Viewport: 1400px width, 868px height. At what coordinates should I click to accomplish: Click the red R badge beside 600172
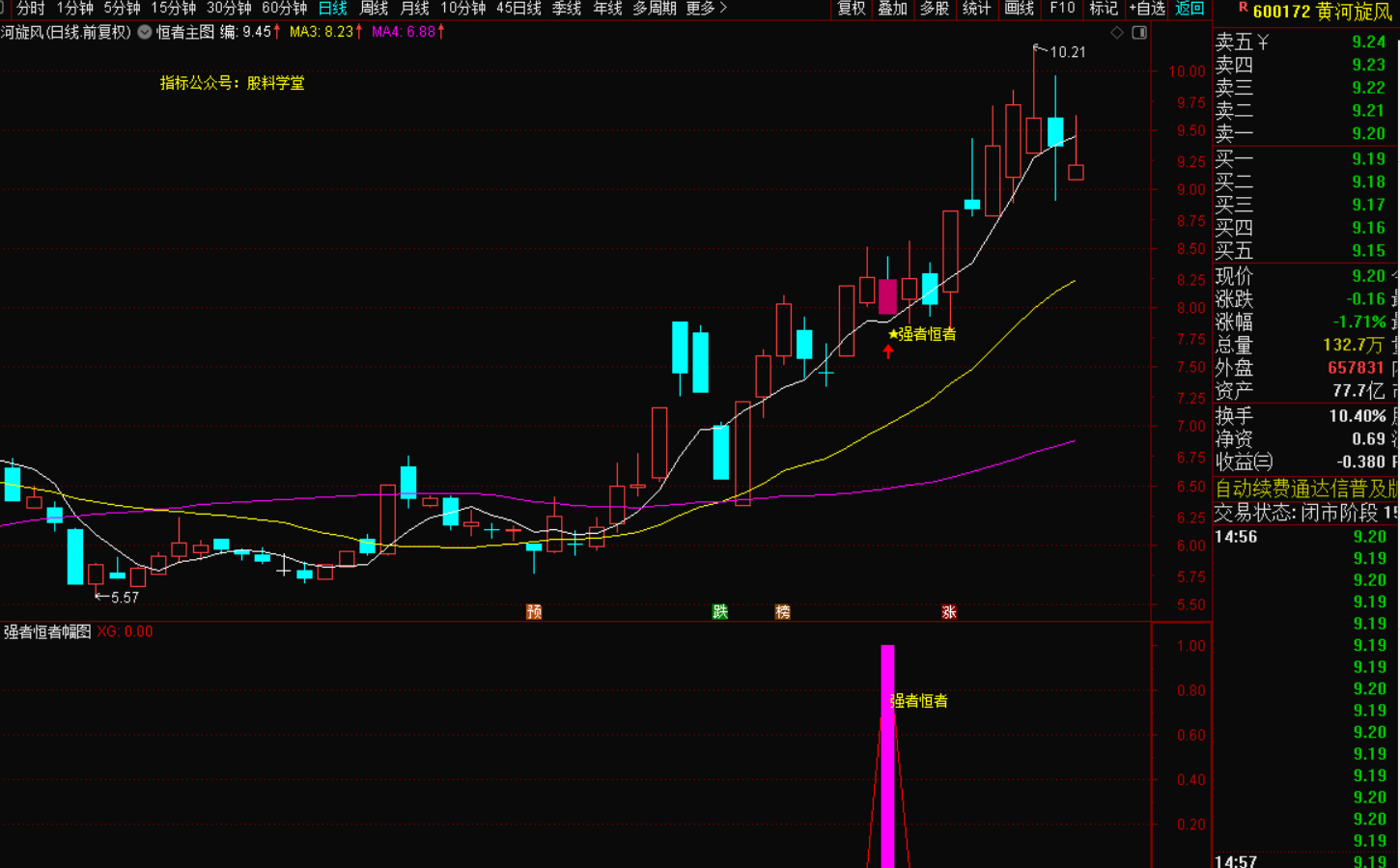(x=1243, y=8)
